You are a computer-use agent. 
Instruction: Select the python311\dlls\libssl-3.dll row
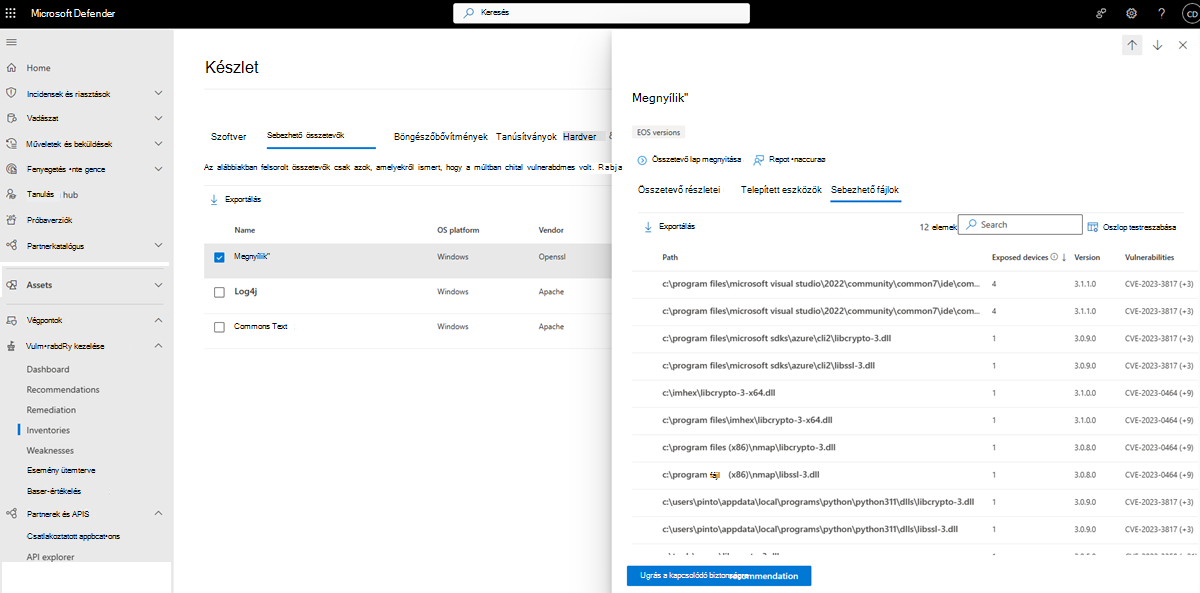coord(915,529)
